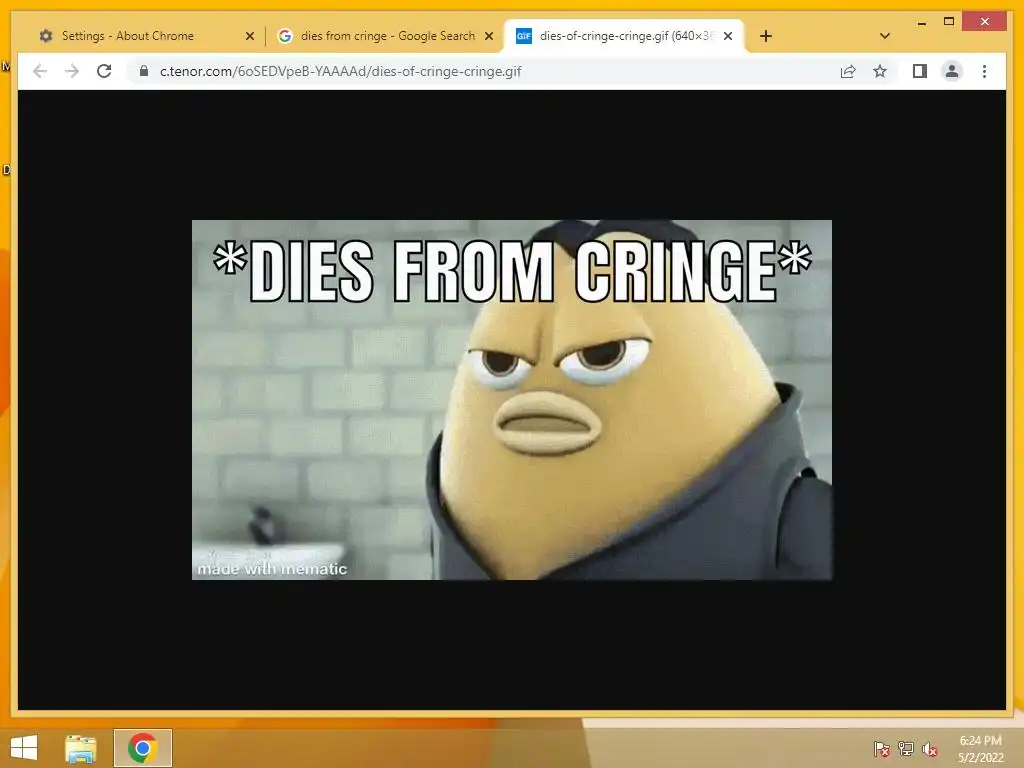The width and height of the screenshot is (1024, 768).
Task: Share this page using the share icon
Action: (848, 71)
